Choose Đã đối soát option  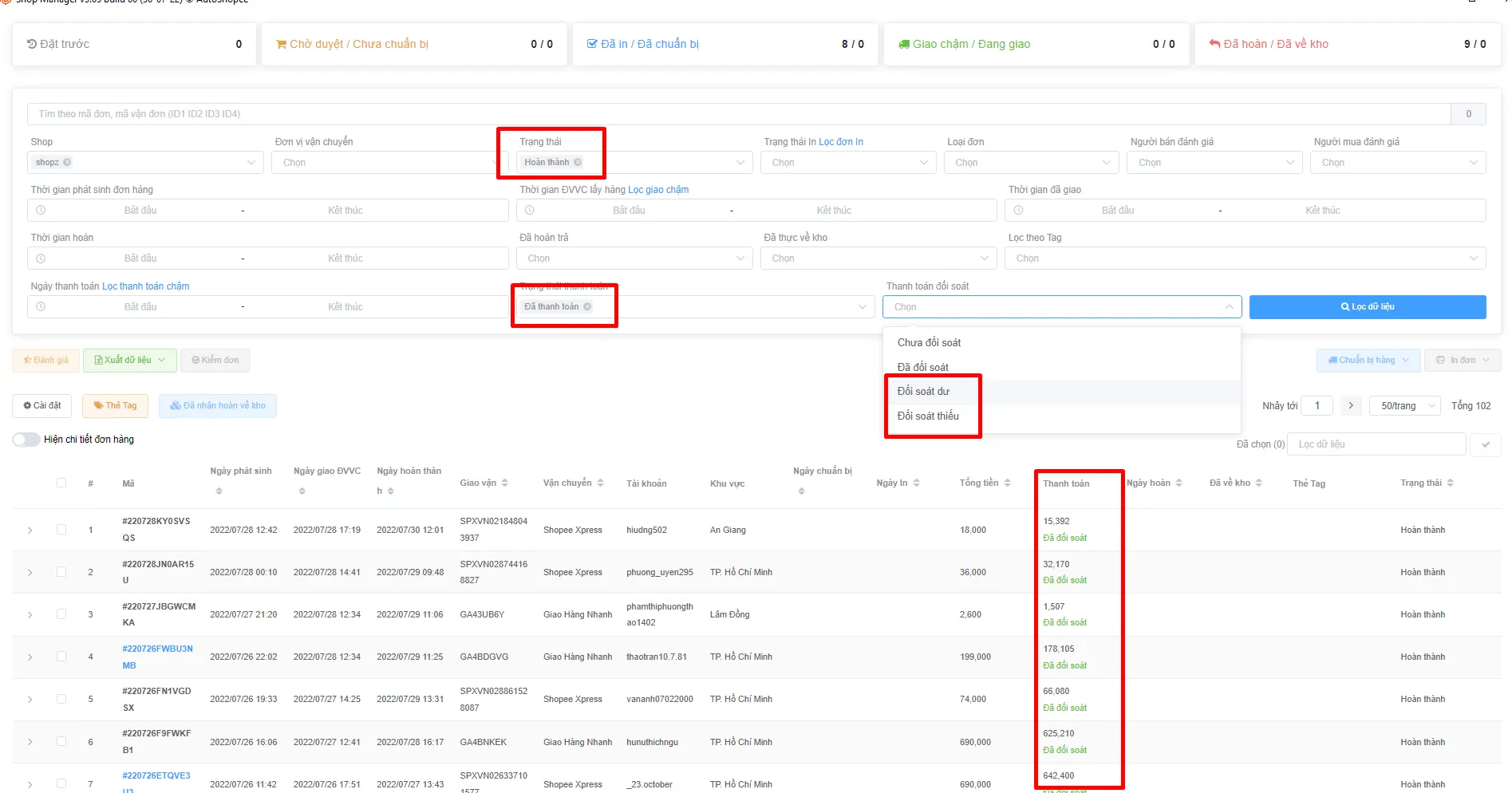1061,367
